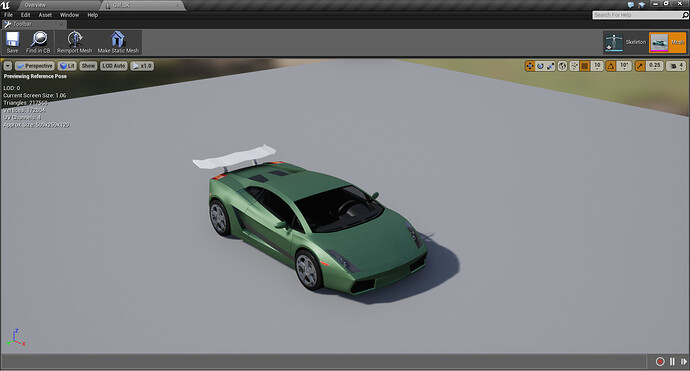Click the XYZ axis indicator
Viewport: 690px width, 371px height.
tap(16, 338)
